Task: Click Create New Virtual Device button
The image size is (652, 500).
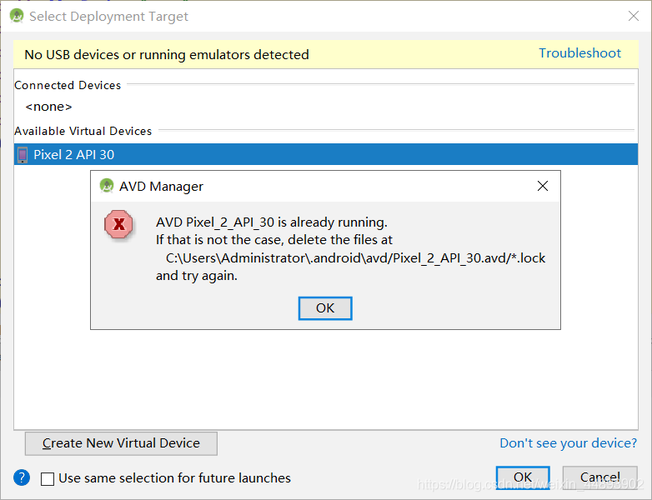Action: 121,443
